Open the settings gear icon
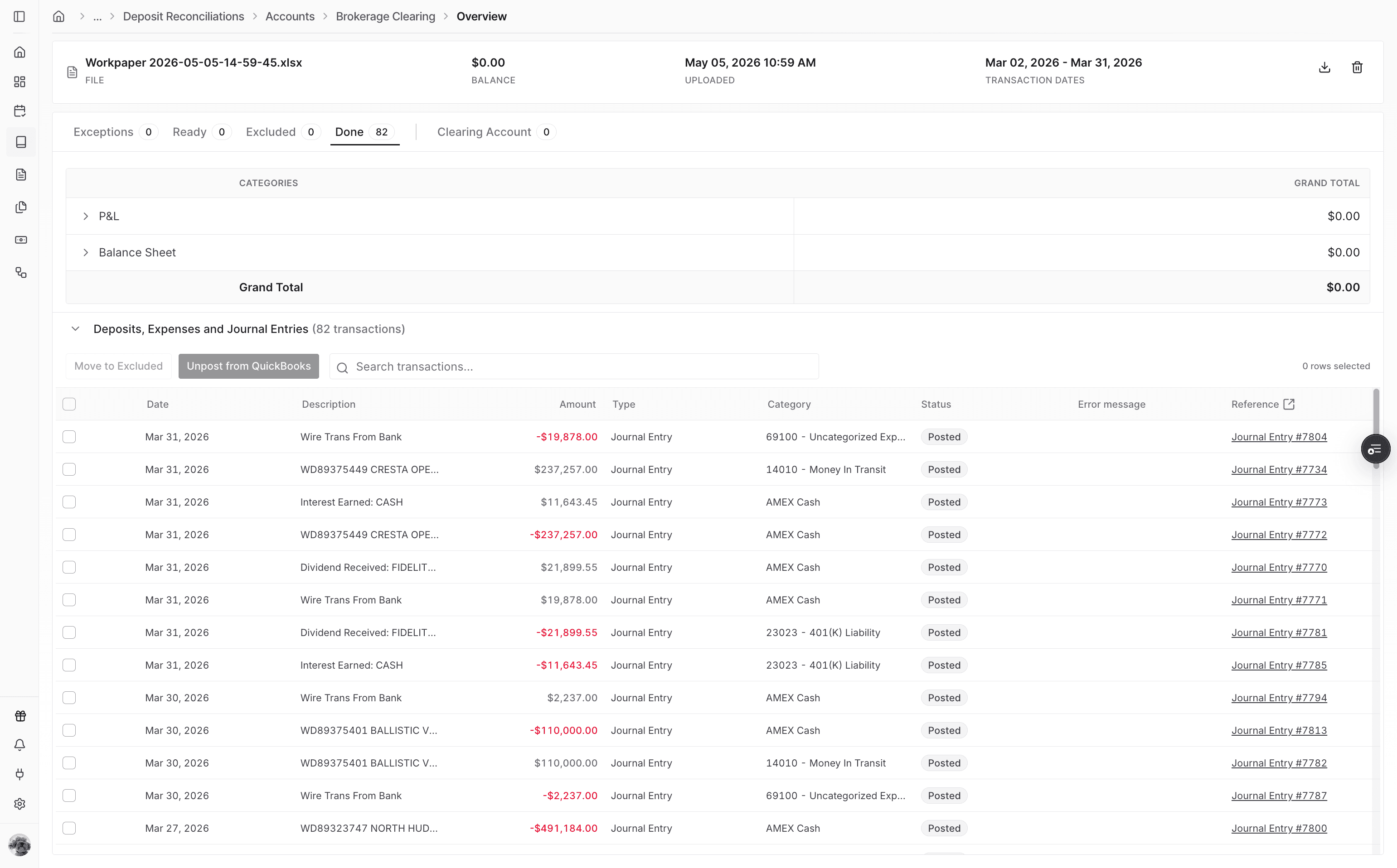 [20, 804]
